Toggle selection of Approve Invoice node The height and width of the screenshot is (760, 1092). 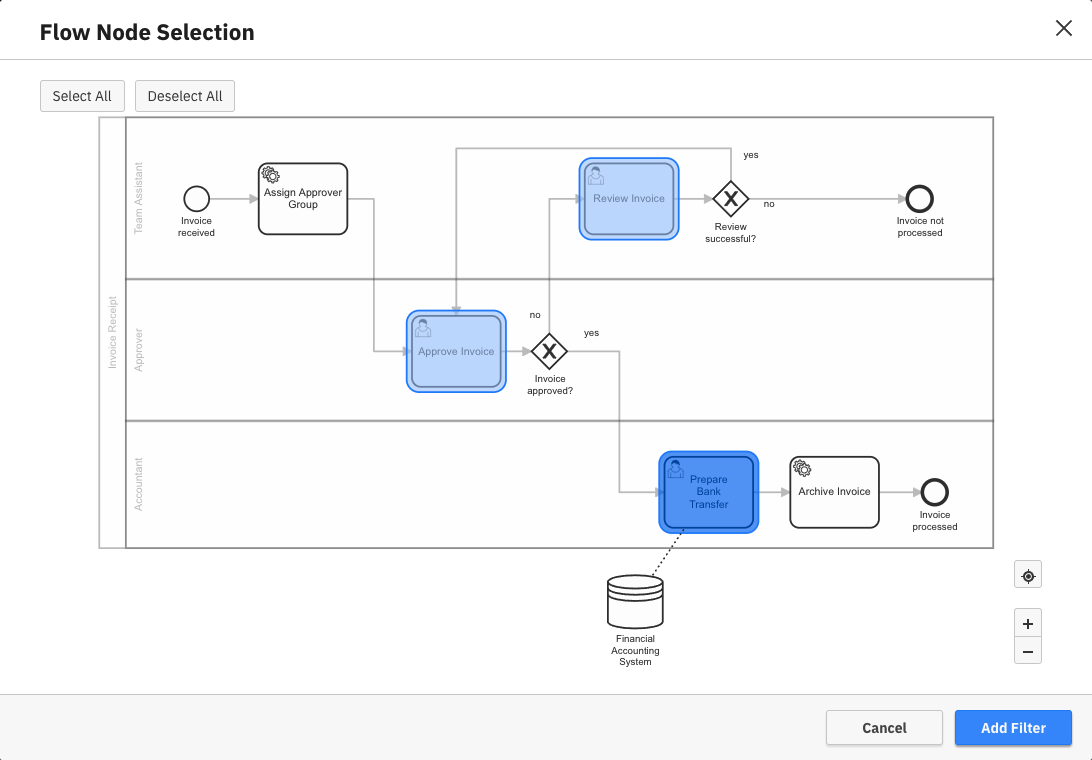(x=456, y=352)
